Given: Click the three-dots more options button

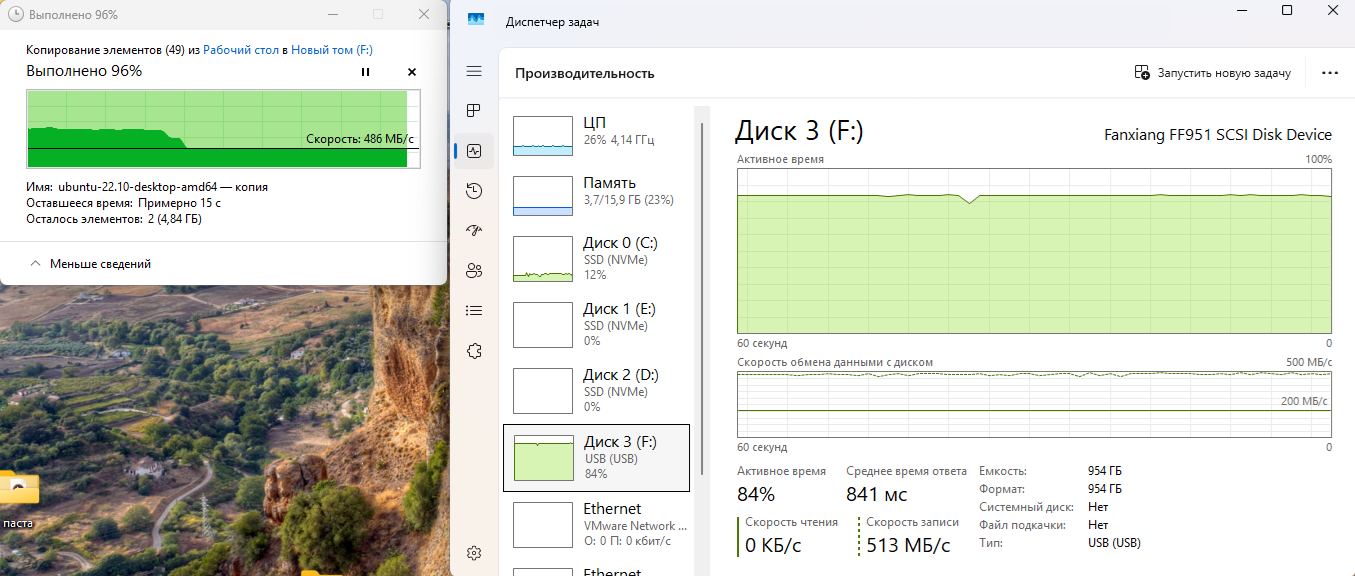Looking at the screenshot, I should click(1329, 73).
